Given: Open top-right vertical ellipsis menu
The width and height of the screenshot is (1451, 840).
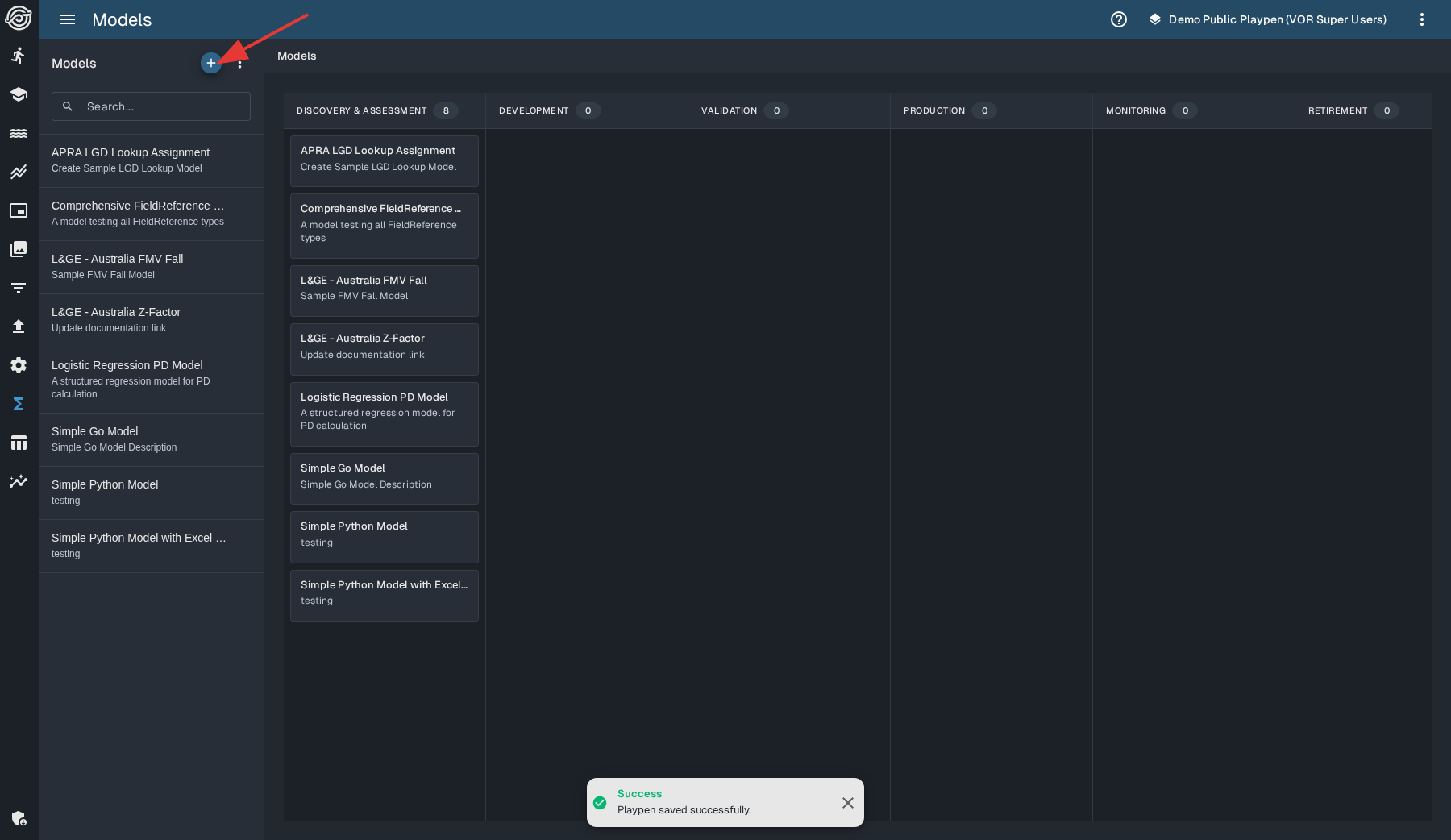Looking at the screenshot, I should click(1421, 19).
